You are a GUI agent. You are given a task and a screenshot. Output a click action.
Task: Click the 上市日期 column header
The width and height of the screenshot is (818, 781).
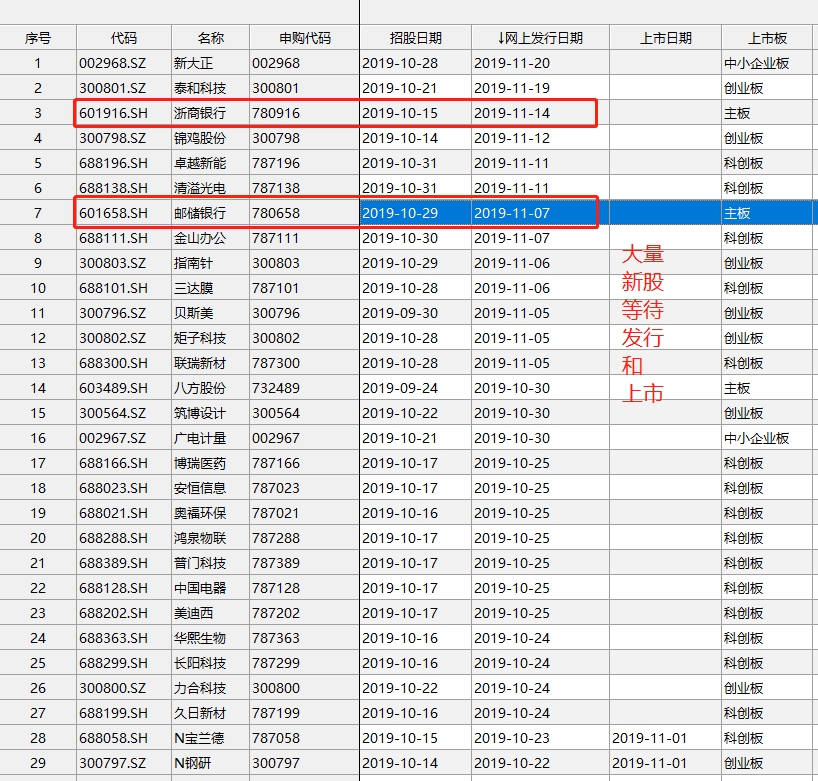(665, 38)
